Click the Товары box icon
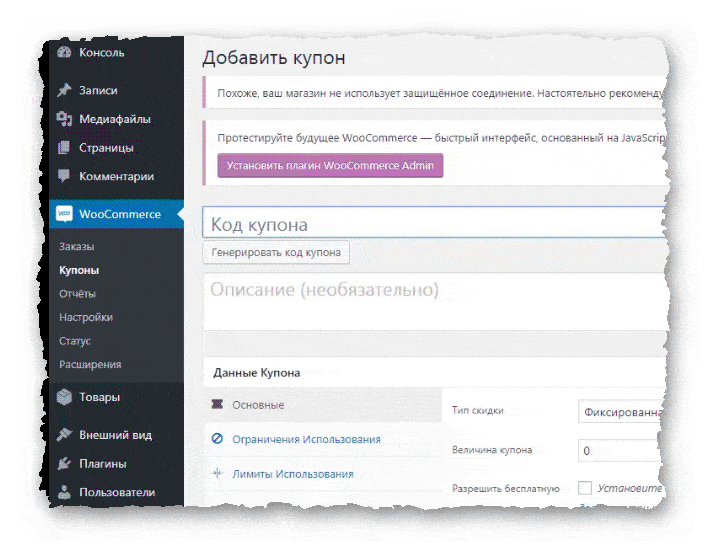The image size is (704, 544). (x=64, y=397)
